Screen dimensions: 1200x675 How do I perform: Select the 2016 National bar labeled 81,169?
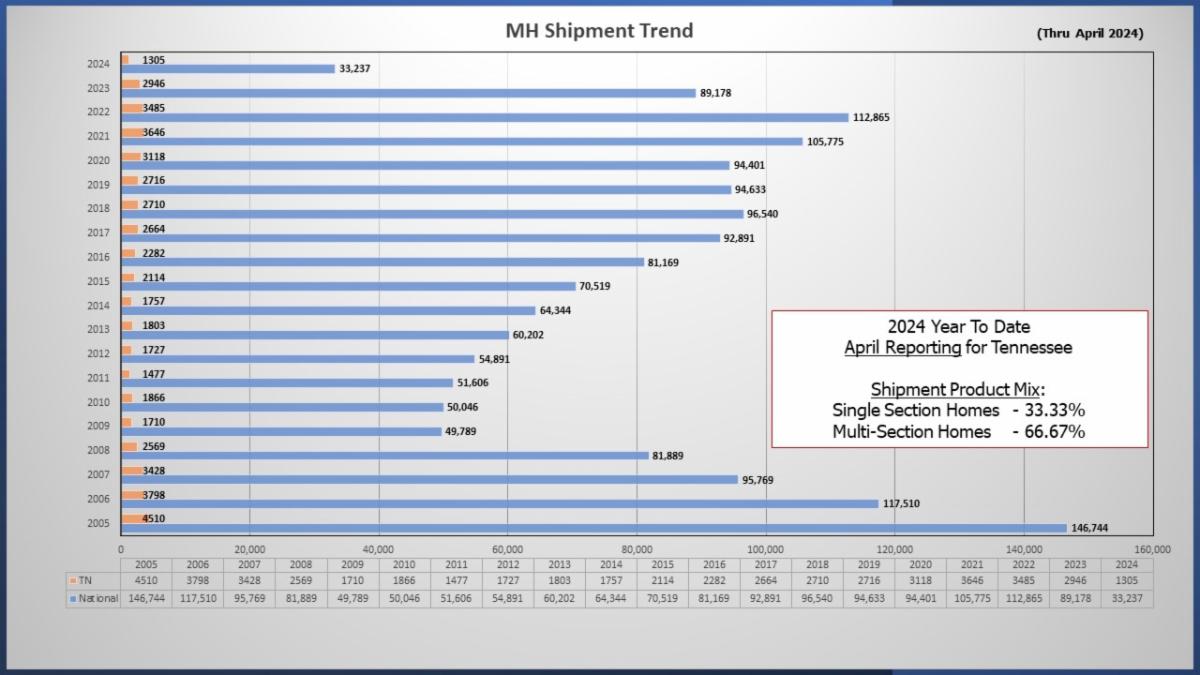pos(382,262)
